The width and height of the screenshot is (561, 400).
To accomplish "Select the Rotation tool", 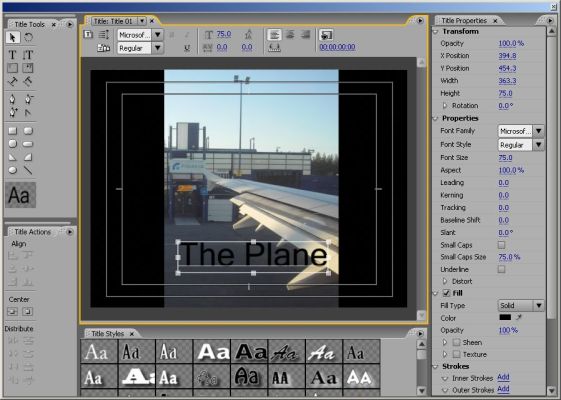I will pos(28,37).
